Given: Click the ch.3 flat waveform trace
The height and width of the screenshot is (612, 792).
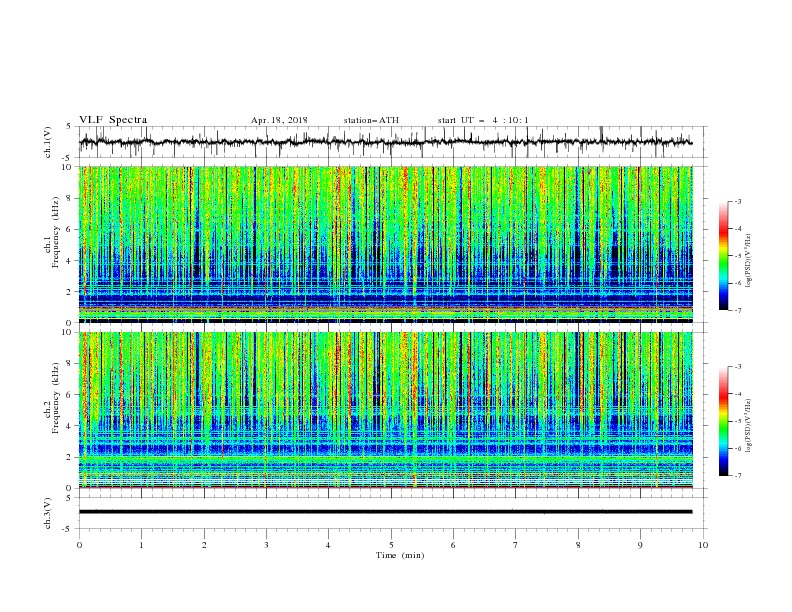Looking at the screenshot, I should pyautogui.click(x=385, y=512).
